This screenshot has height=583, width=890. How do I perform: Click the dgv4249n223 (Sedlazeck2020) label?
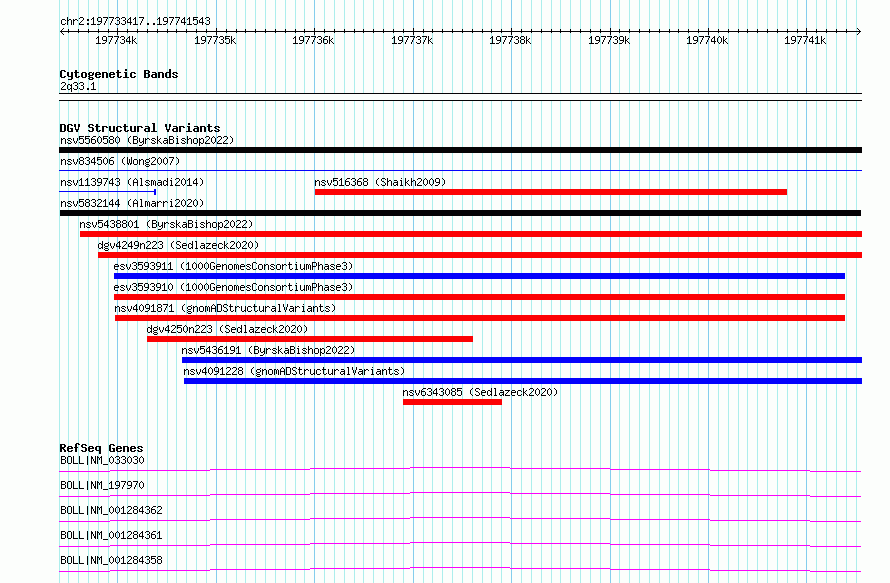[x=178, y=245]
